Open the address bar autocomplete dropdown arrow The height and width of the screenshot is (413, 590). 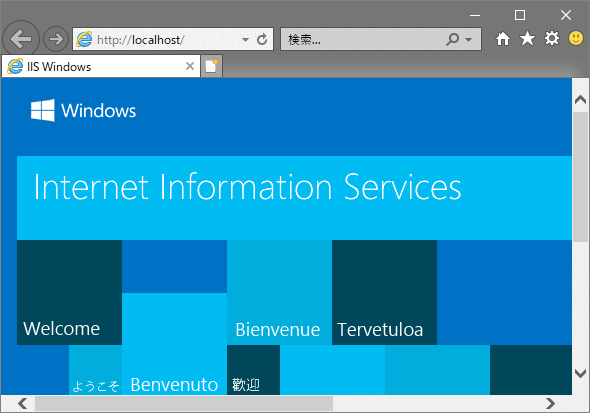click(245, 39)
